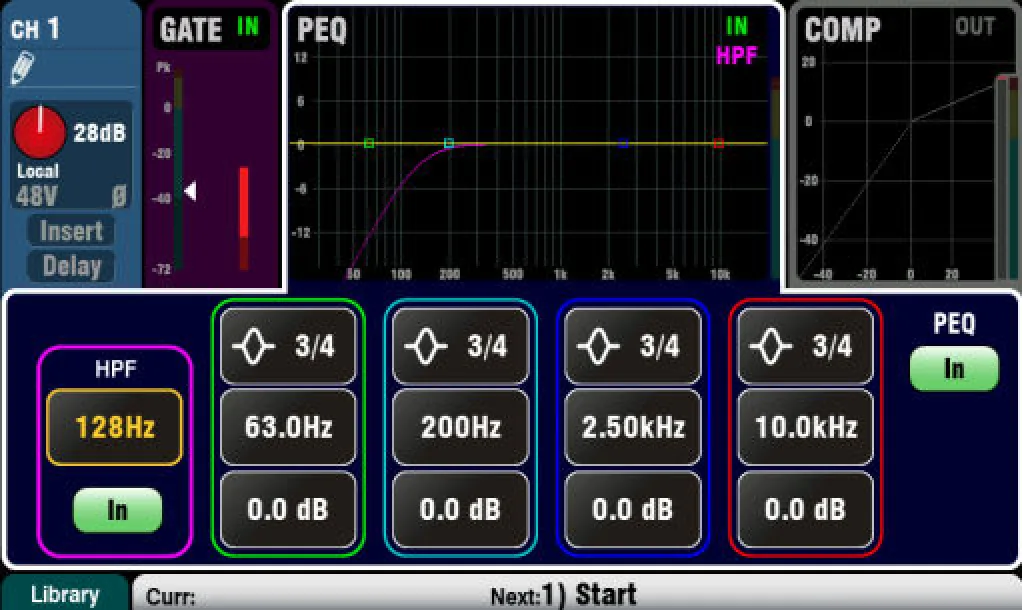Select the 2.50kHz frequency field
This screenshot has width=1022, height=610.
pyautogui.click(x=633, y=428)
